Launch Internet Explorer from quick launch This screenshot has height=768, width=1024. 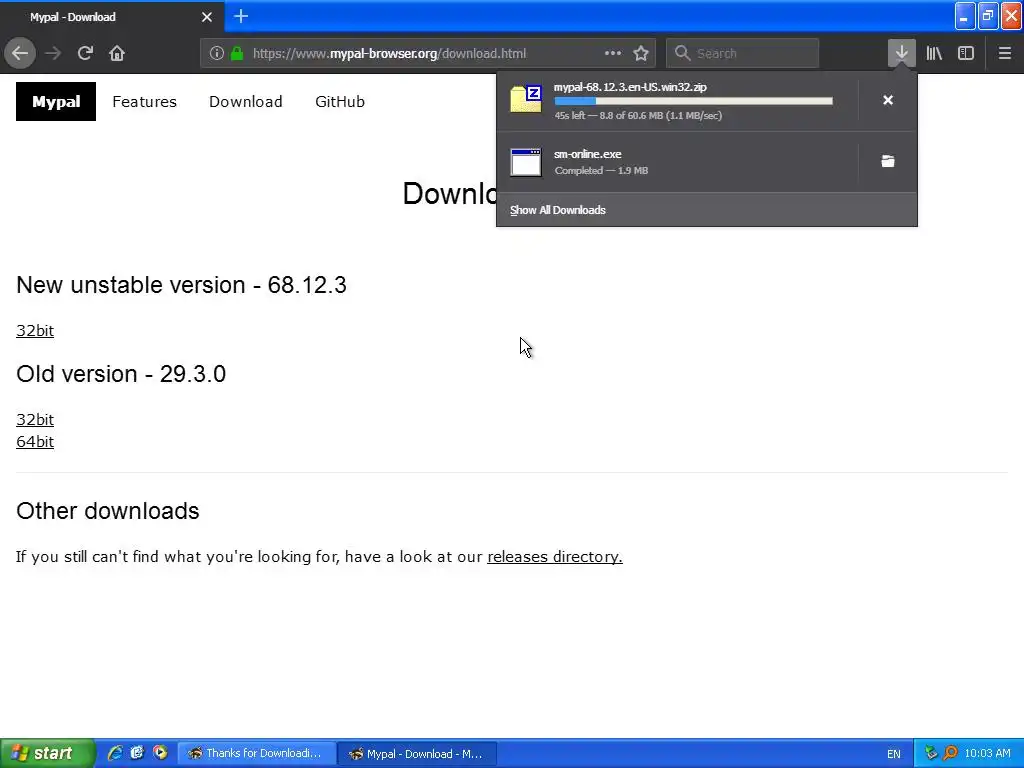tap(115, 753)
